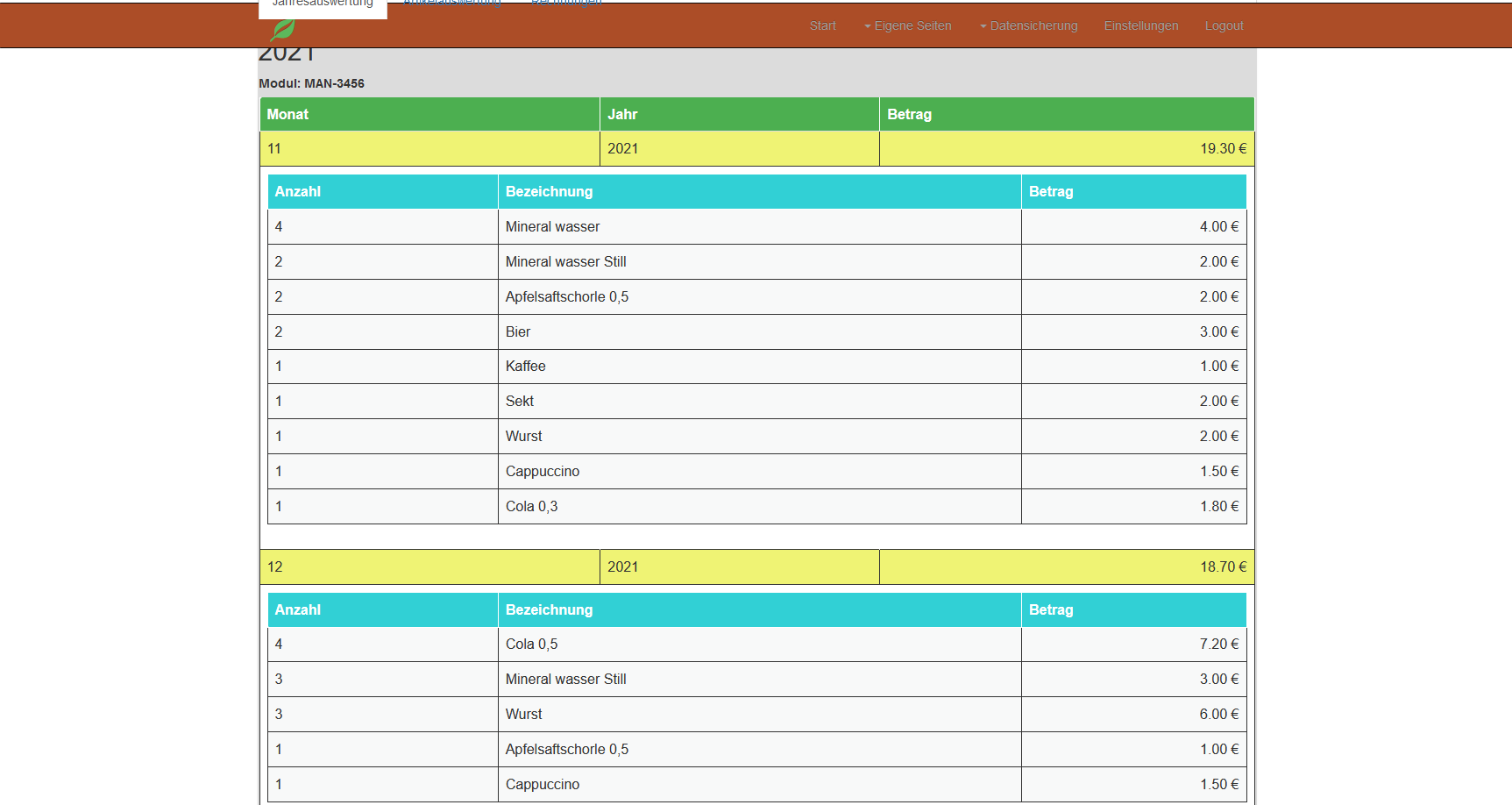Click the Sekt item name
1512x805 pixels.
(520, 401)
